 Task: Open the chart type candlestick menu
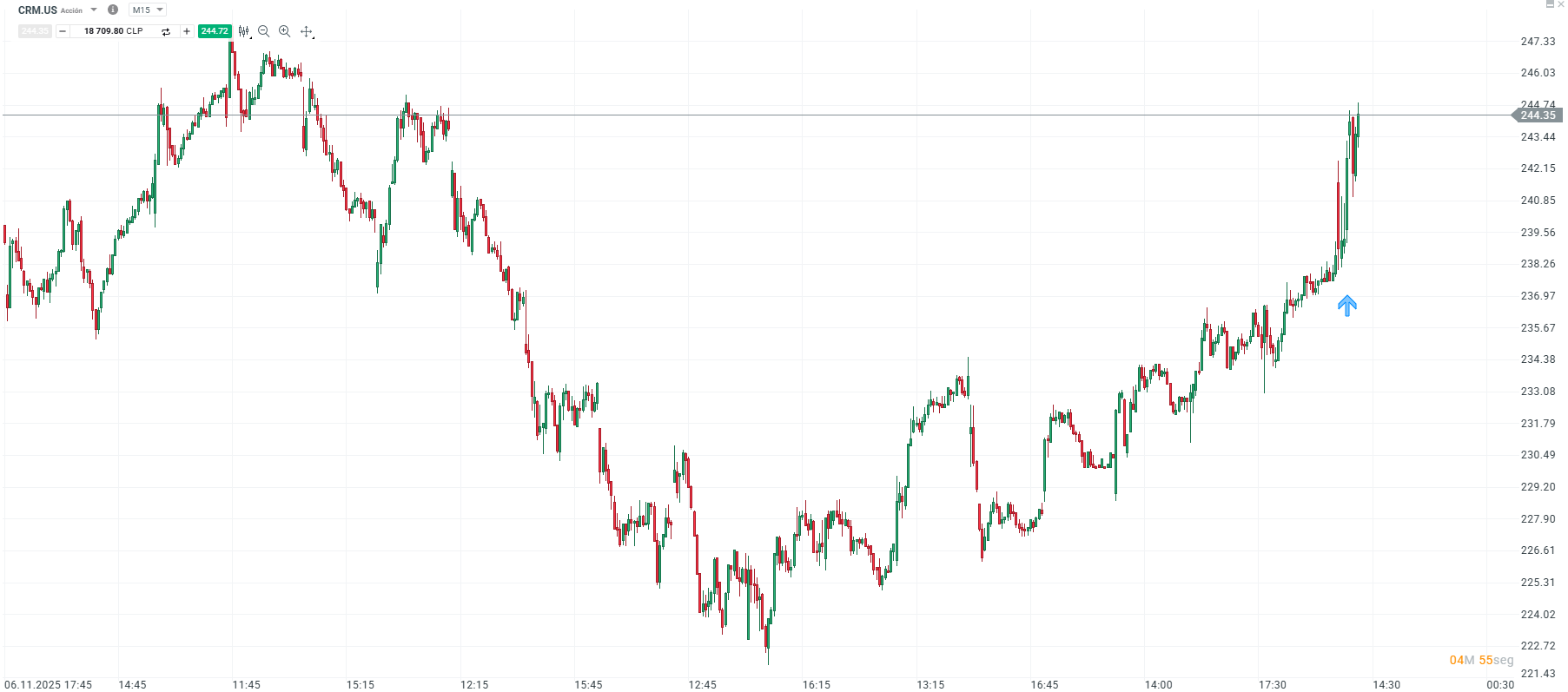(x=244, y=31)
